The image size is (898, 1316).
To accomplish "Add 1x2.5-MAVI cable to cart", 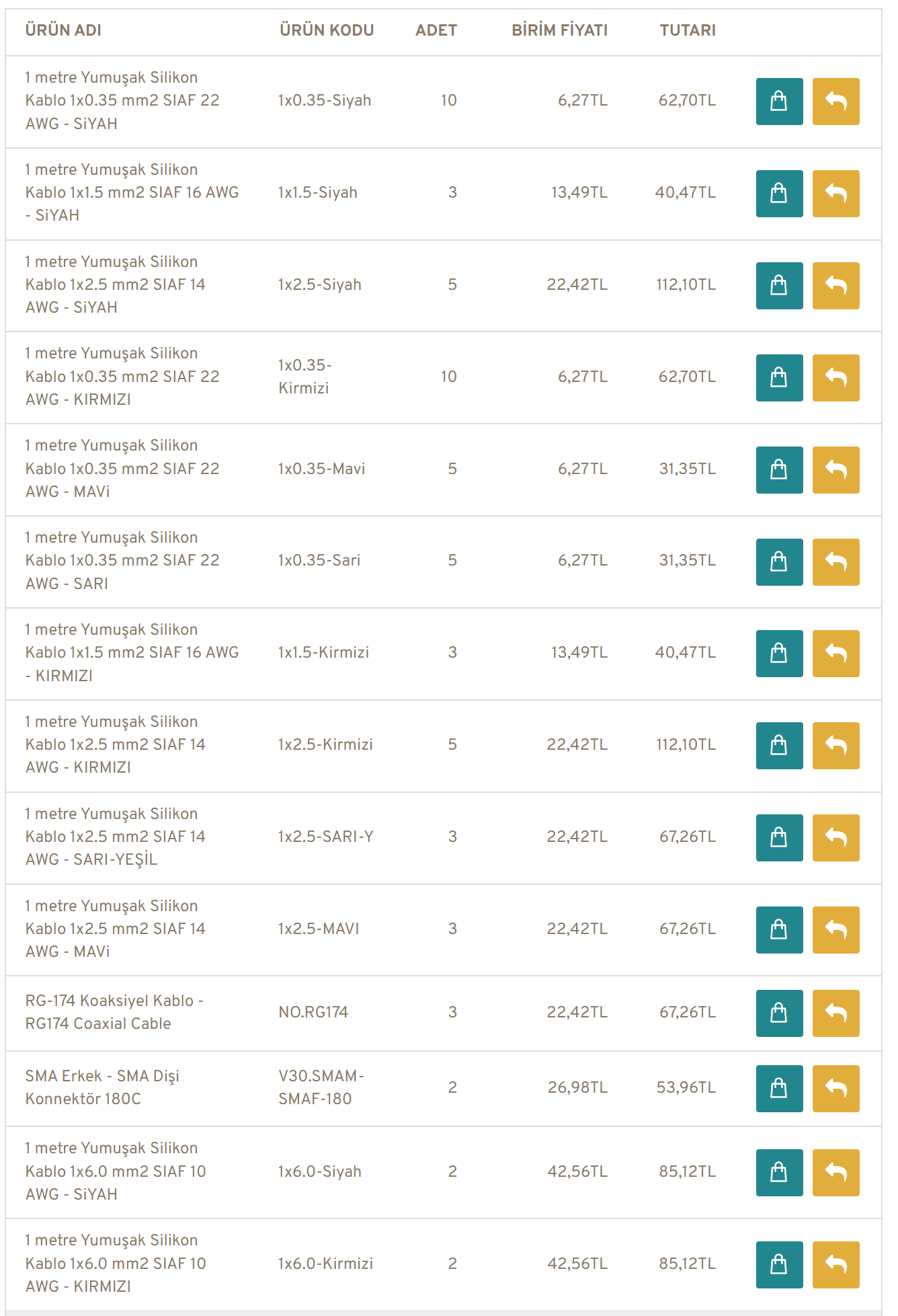I will (779, 930).
